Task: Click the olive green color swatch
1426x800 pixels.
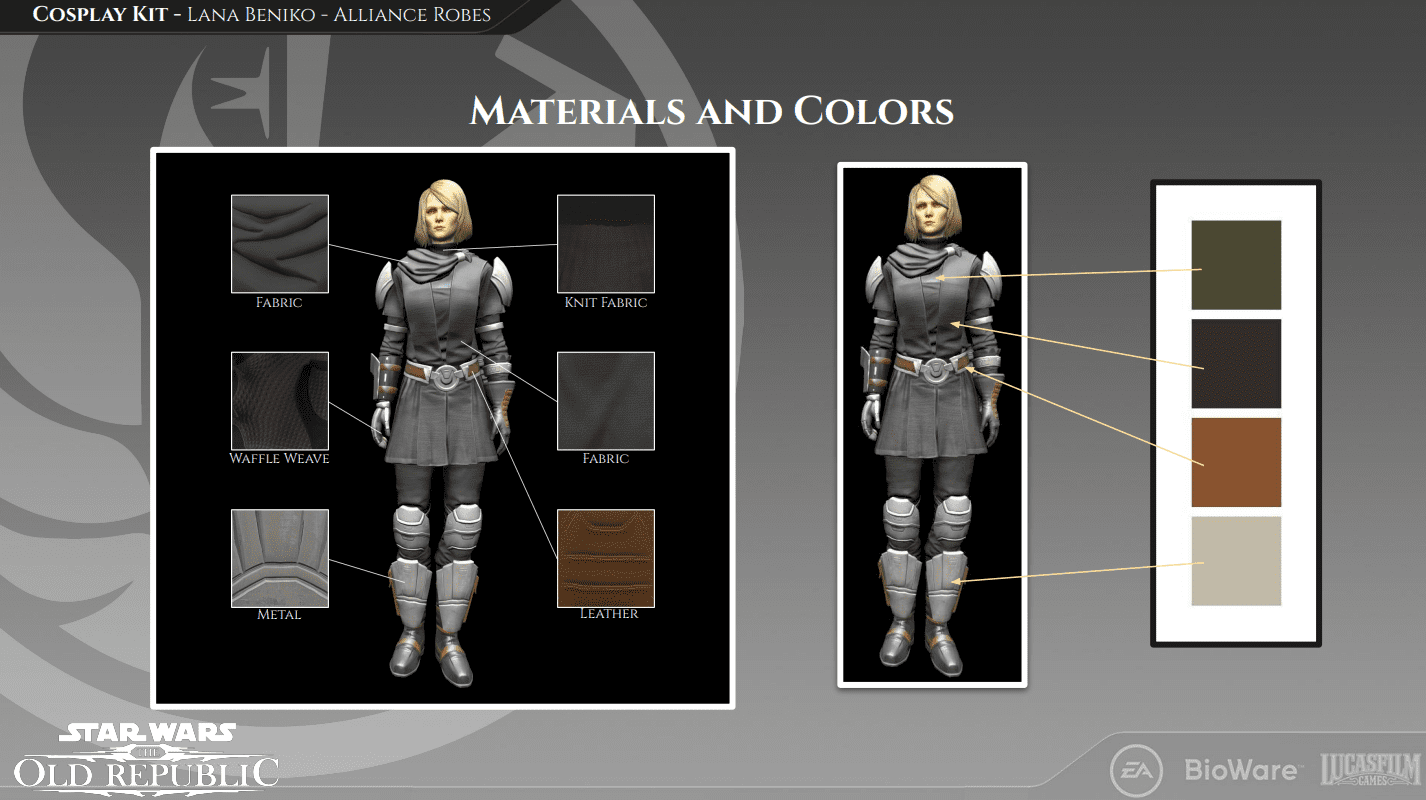Action: (1236, 265)
